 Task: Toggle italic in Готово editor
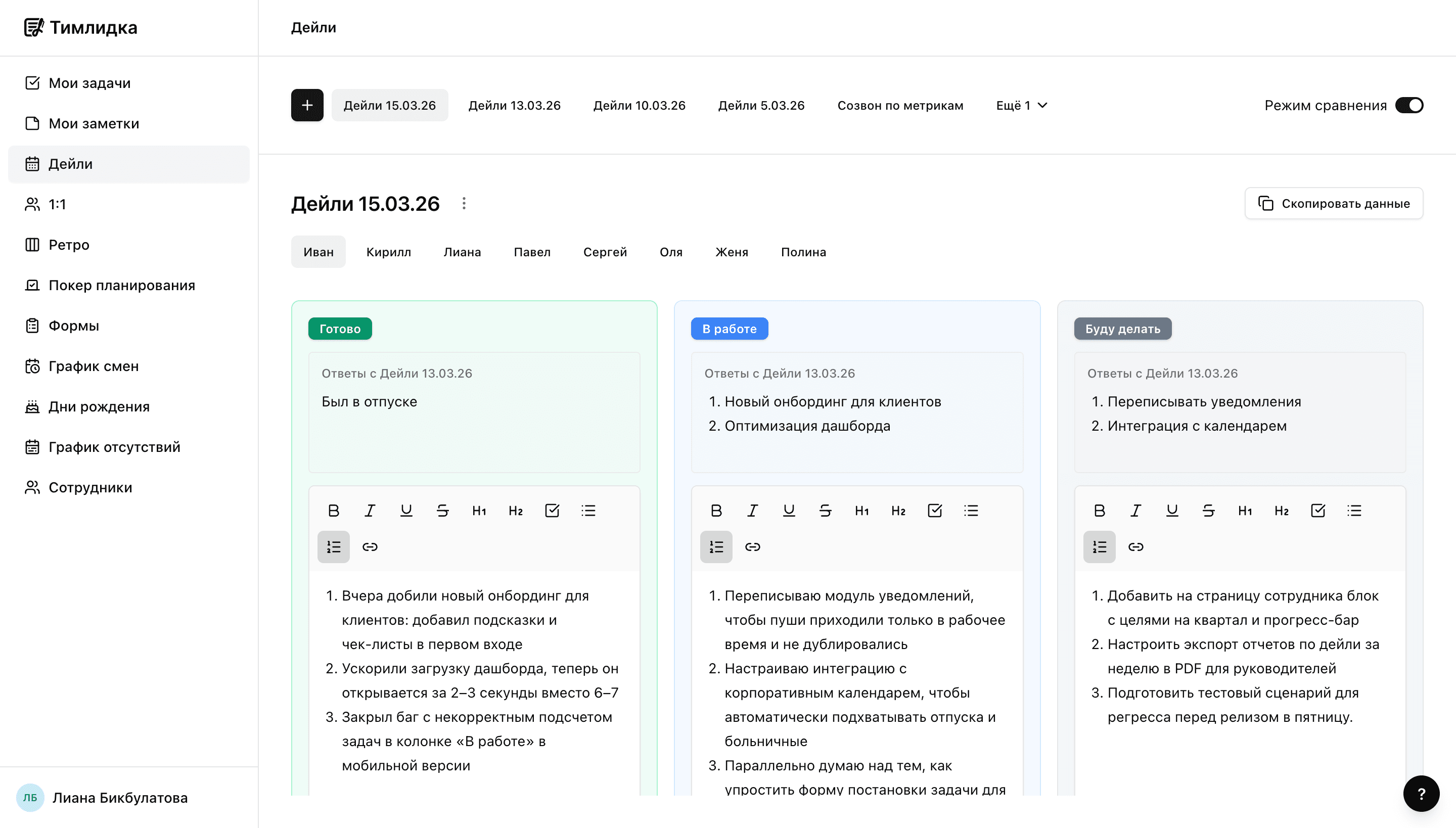(370, 511)
